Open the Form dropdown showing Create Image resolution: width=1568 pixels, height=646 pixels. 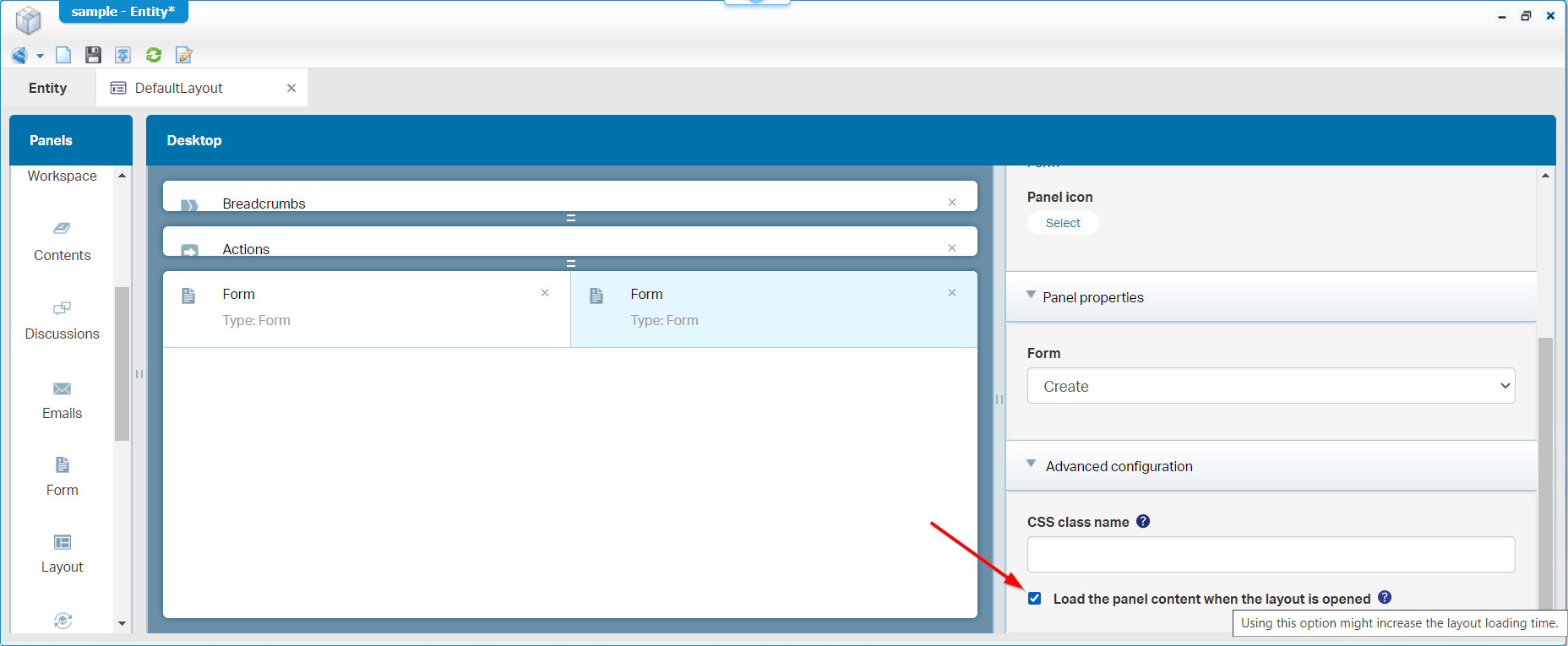[x=1271, y=386]
